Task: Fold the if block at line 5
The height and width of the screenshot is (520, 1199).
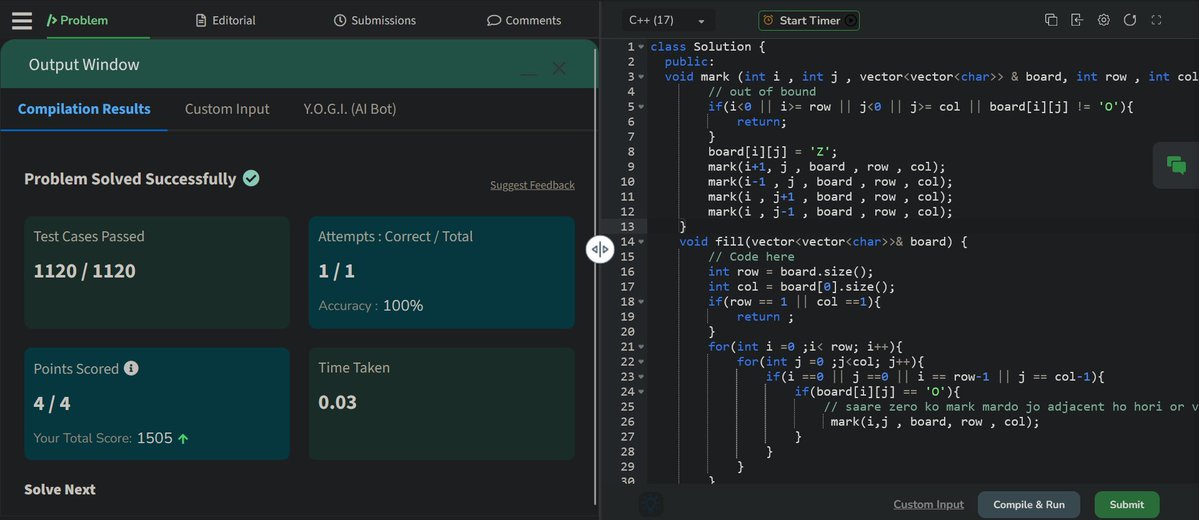Action: 641,106
